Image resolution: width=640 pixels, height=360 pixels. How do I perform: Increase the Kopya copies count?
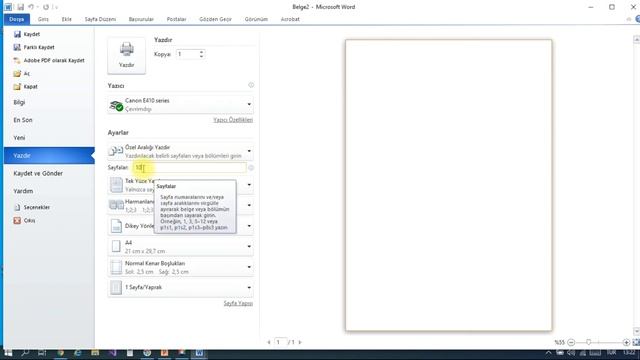pyautogui.click(x=201, y=52)
